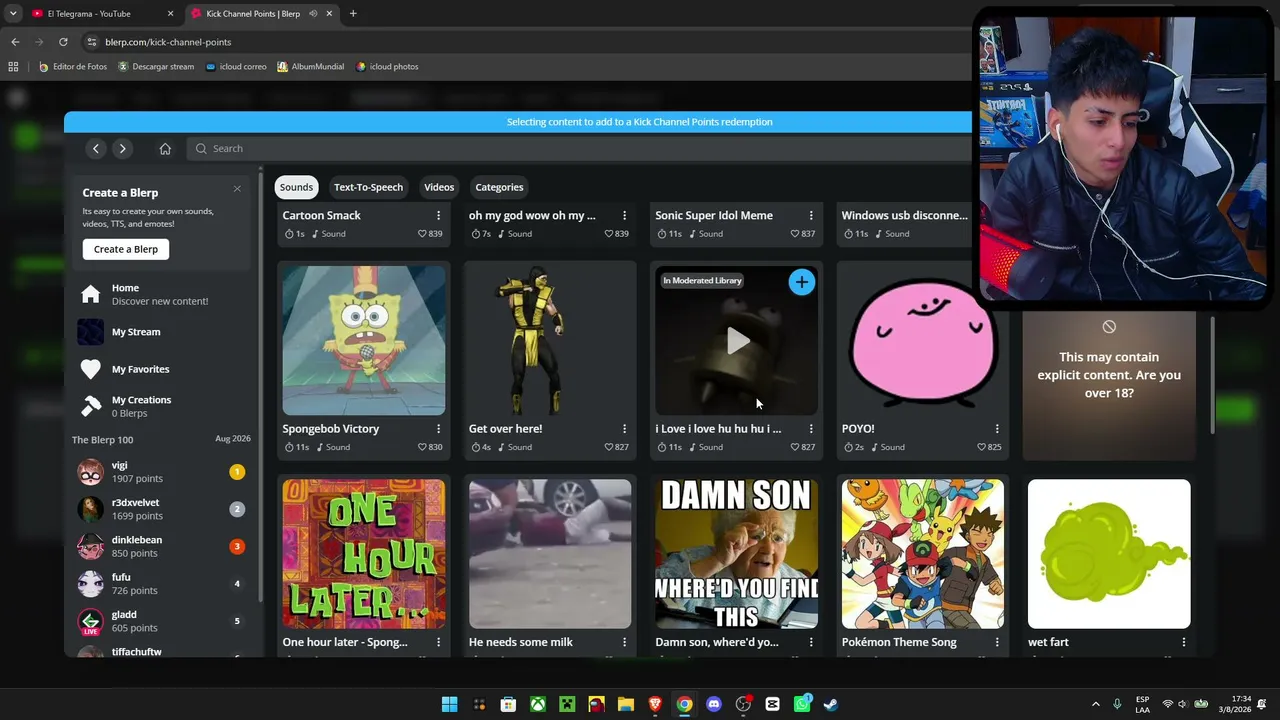Open AlbumMundial bookmark
The height and width of the screenshot is (720, 1280).
[311, 67]
